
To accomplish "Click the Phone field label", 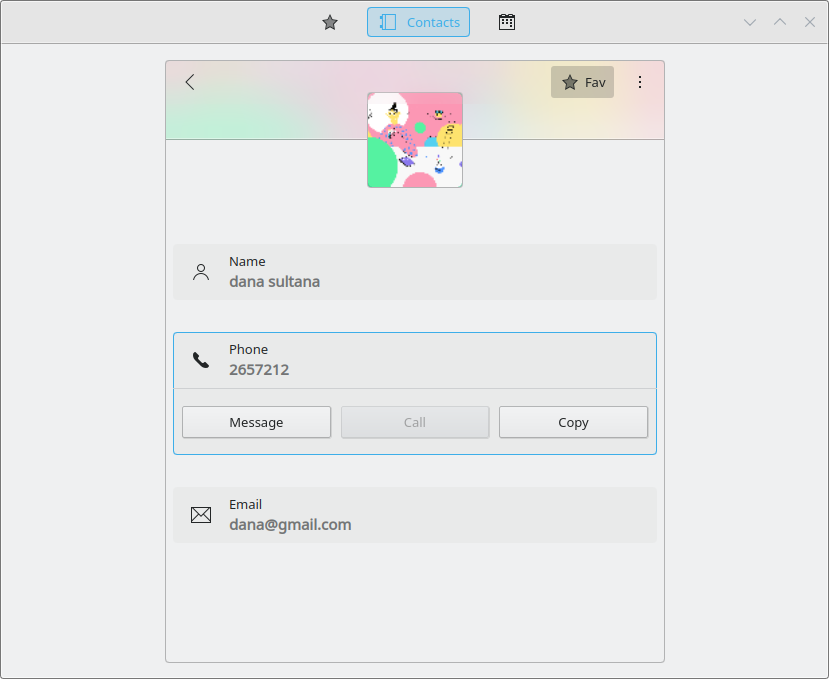I will 248,349.
